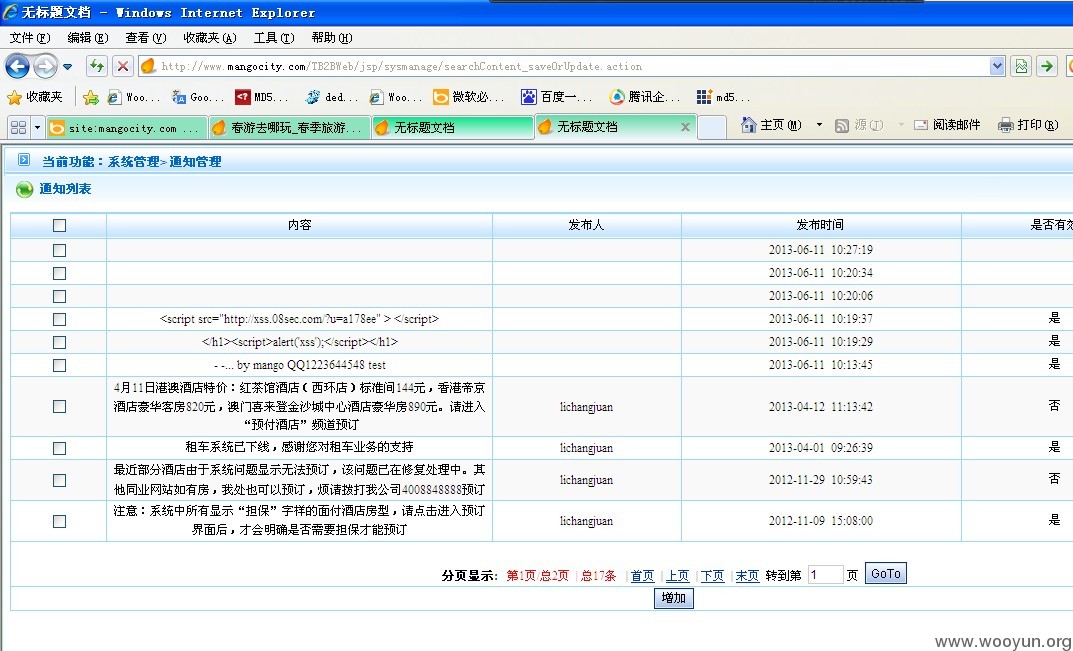Check the 港澳酒店特价 notice row checkbox
This screenshot has width=1073, height=651.
coord(60,407)
